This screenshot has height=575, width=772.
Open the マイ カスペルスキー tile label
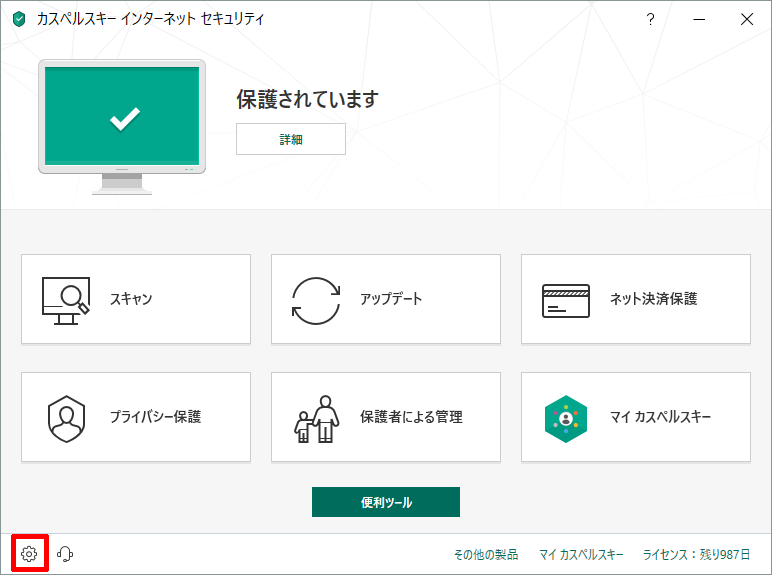pyautogui.click(x=660, y=417)
